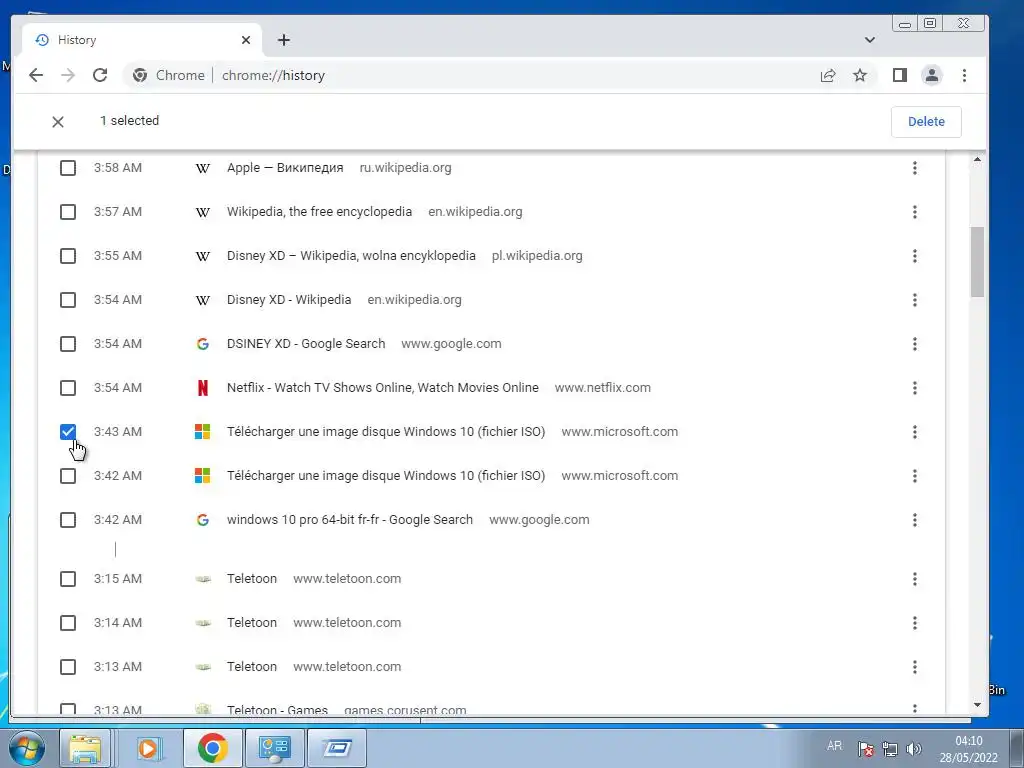Open actions menu for Apple — Википедия entry

tap(914, 168)
